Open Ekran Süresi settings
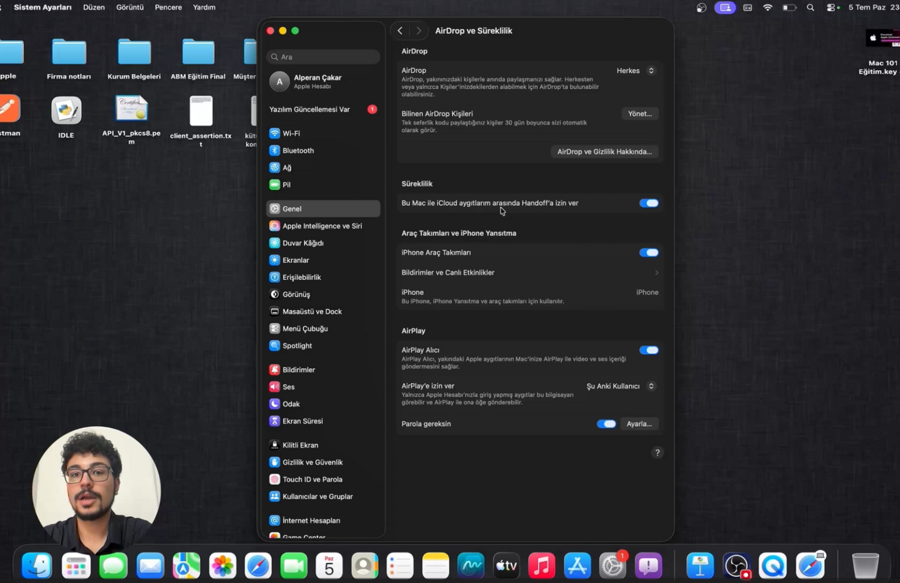900x583 pixels. [x=323, y=421]
